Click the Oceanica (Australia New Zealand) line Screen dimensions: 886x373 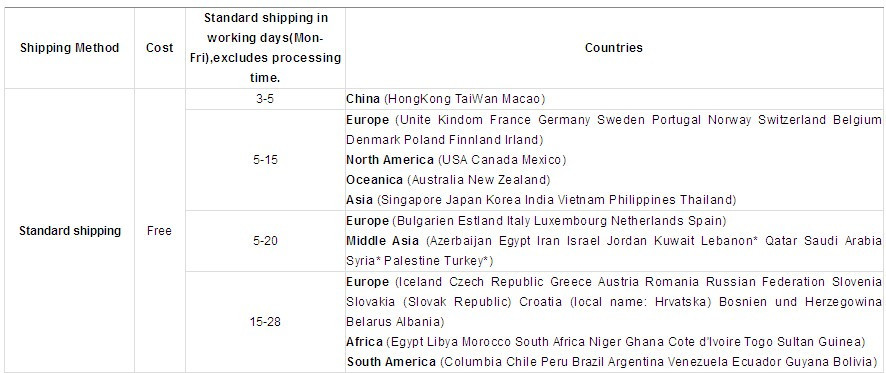pos(448,180)
